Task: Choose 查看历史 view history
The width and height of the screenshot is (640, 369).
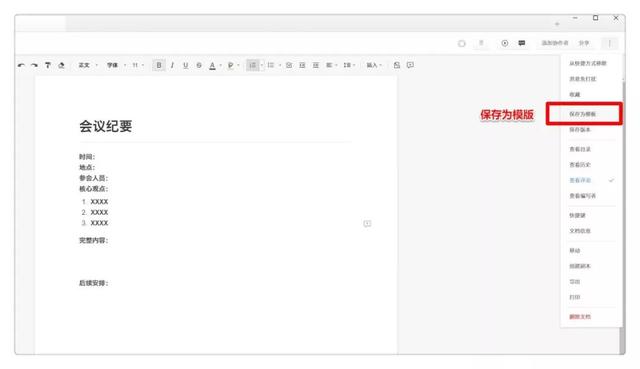Action: tap(580, 164)
